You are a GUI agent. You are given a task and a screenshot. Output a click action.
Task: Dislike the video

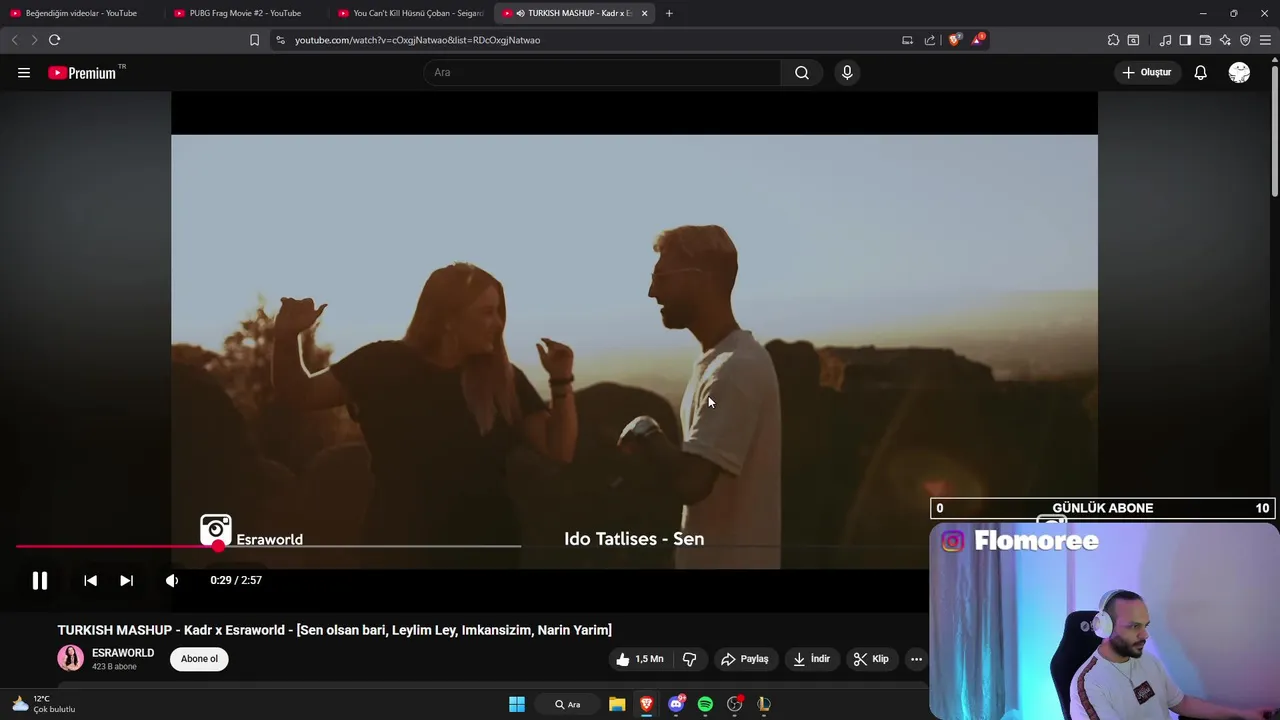pos(690,659)
